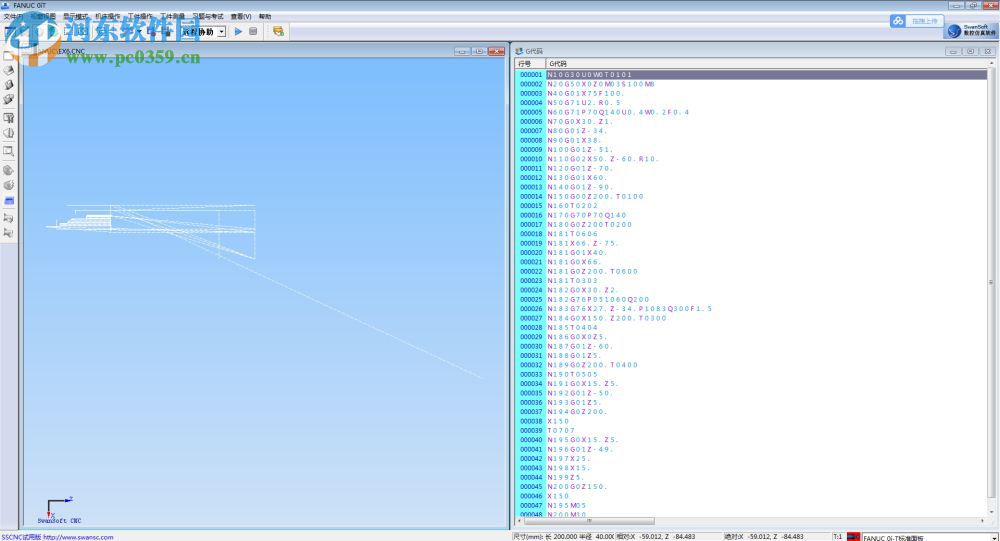Click the cloud upload icon at top right
Viewport: 1000px width, 541px height.
coord(898,21)
